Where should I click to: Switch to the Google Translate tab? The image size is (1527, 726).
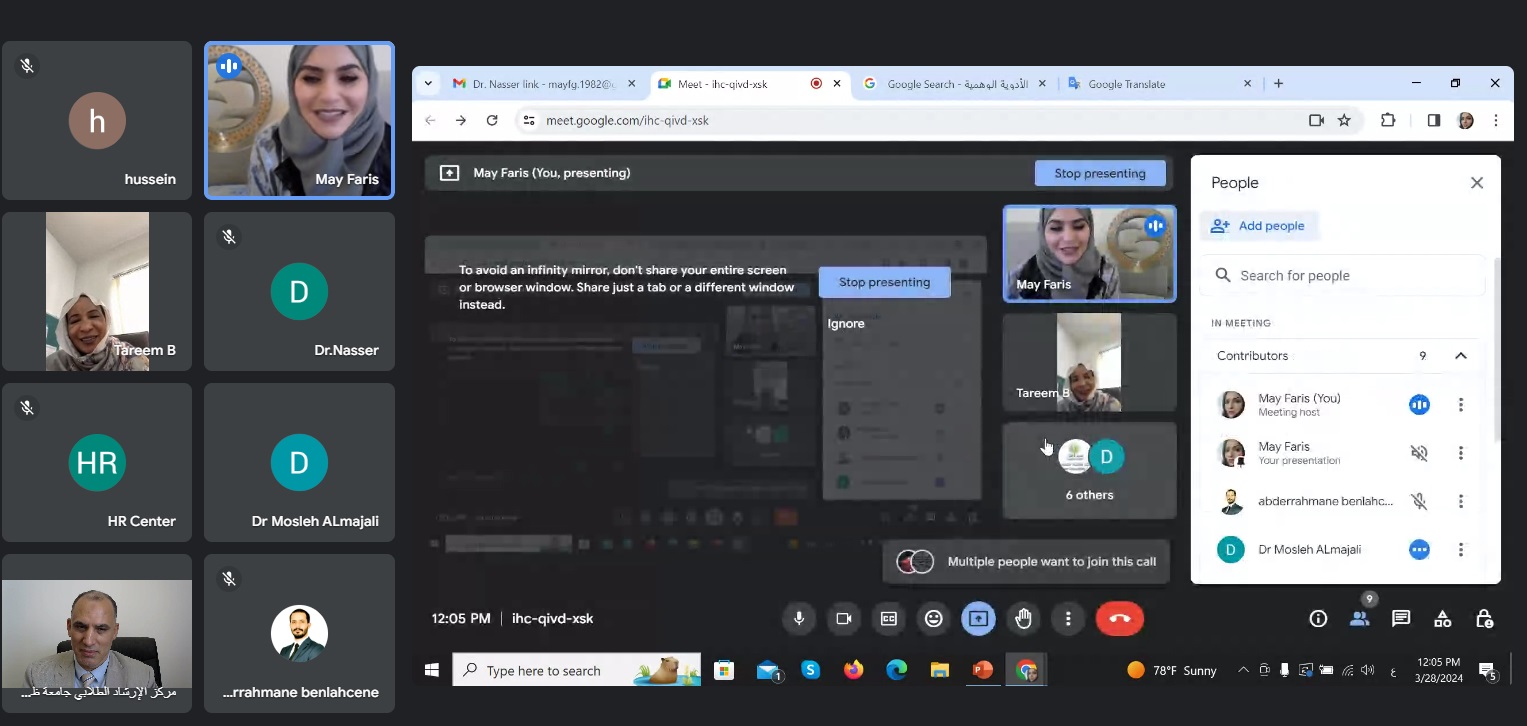point(1126,84)
